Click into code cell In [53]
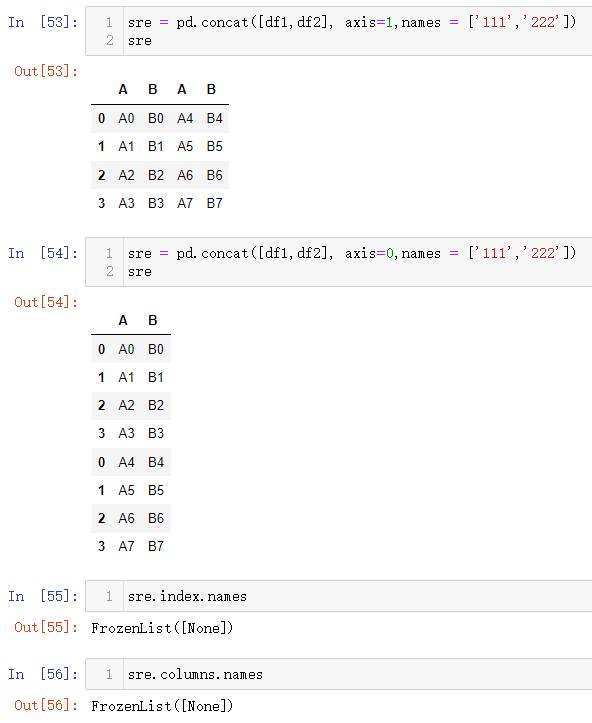Image resolution: width=592 pixels, height=723 pixels. click(339, 31)
